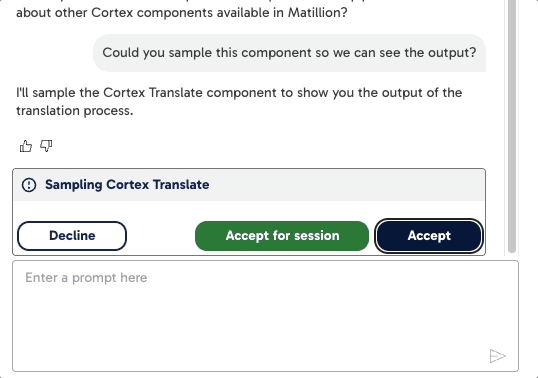Click the user message asking to sample the component

289,53
